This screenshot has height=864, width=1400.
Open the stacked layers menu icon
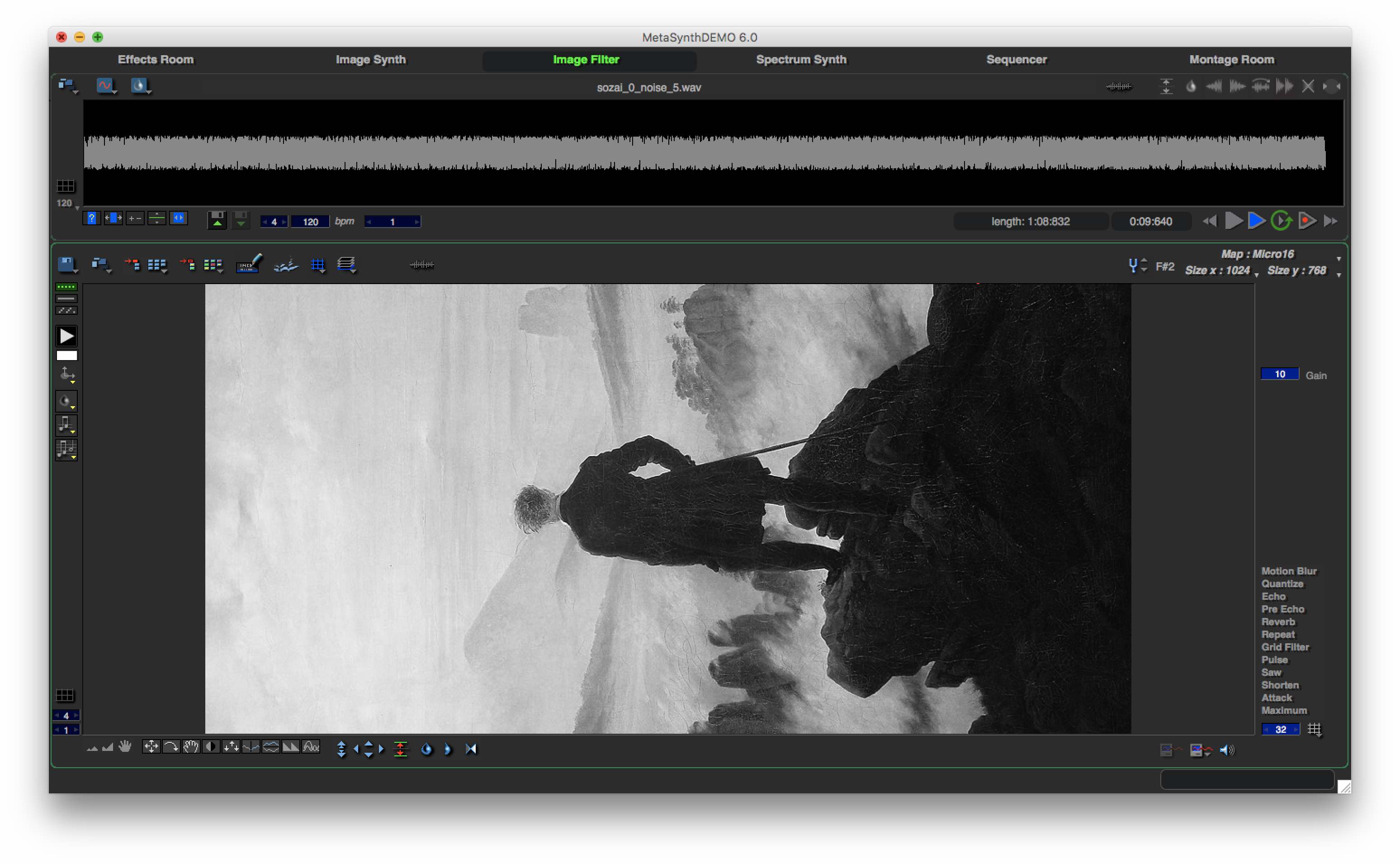tap(347, 265)
